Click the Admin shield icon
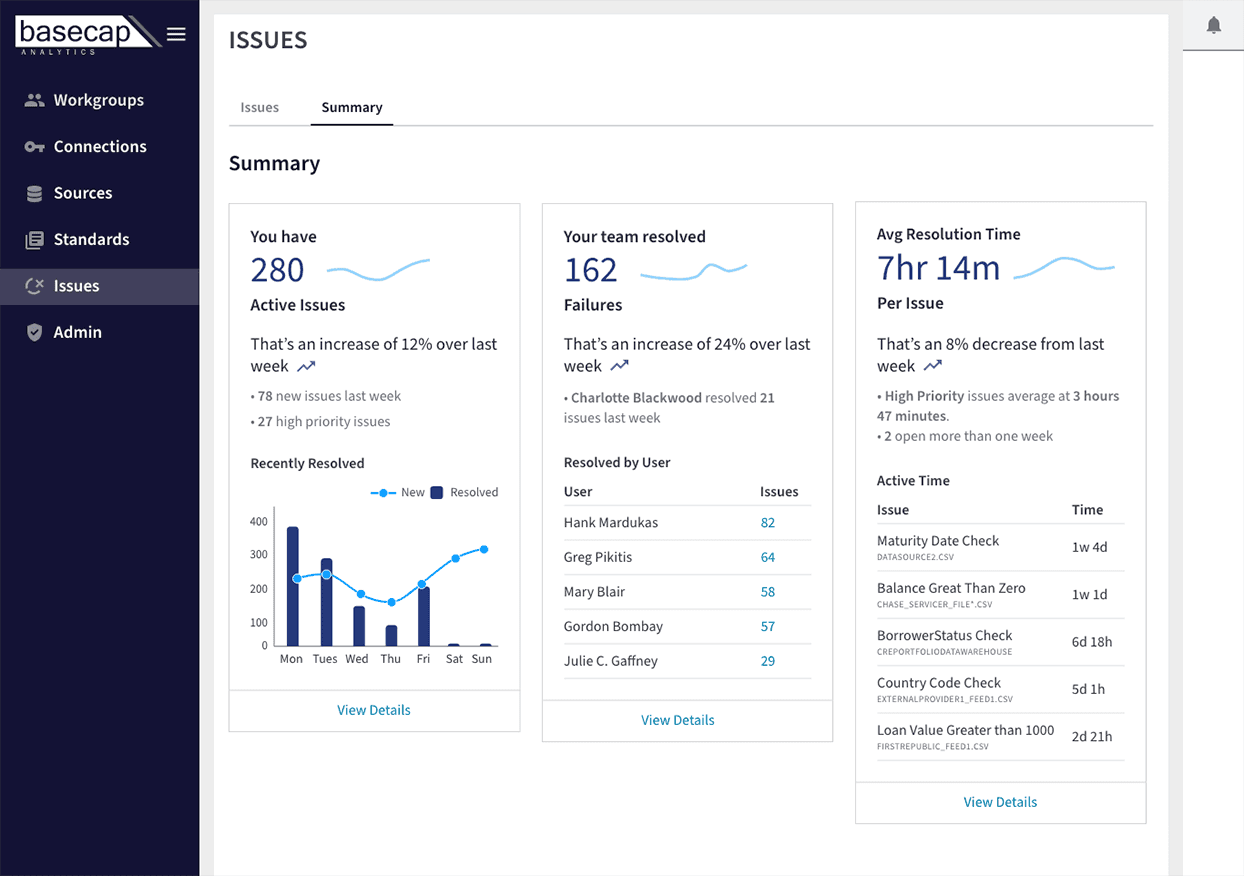Screen dimensions: 1244x876 tap(35, 332)
